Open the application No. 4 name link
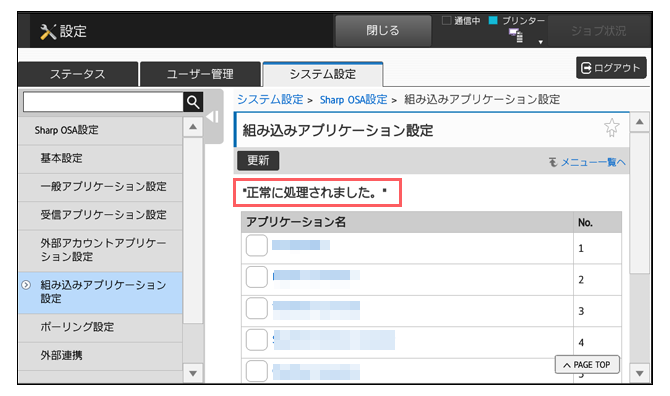 click(x=333, y=340)
